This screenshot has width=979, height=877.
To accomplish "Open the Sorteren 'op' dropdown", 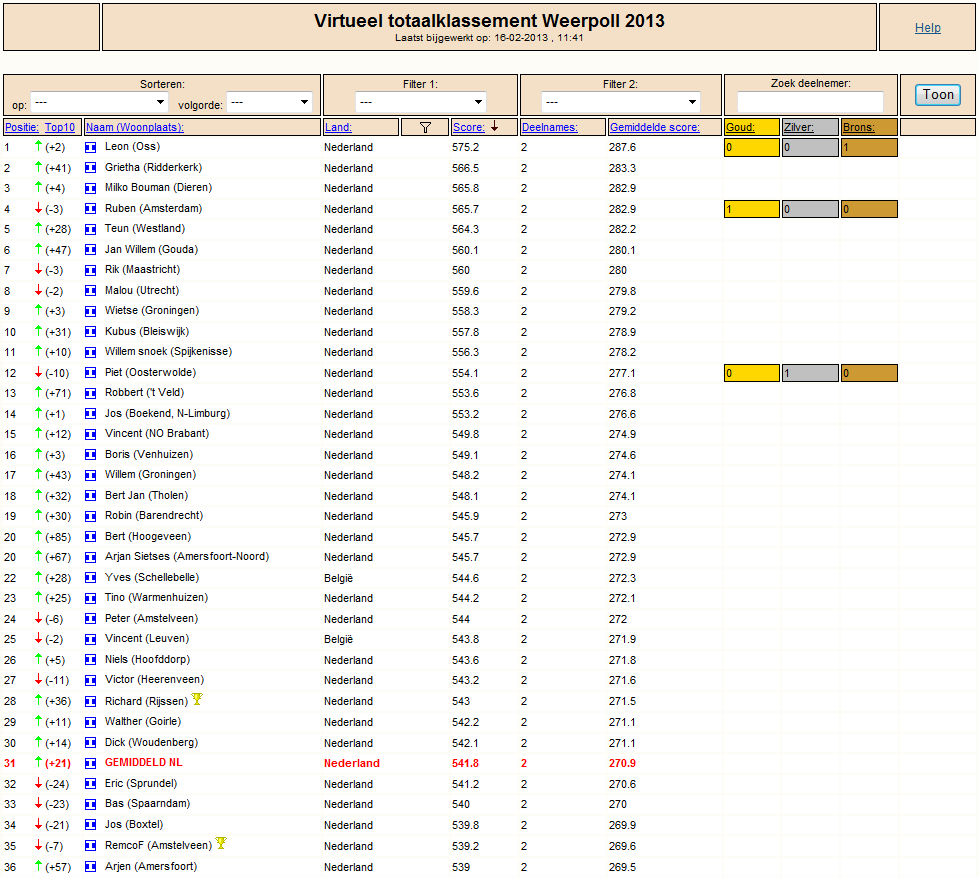I will (x=100, y=102).
